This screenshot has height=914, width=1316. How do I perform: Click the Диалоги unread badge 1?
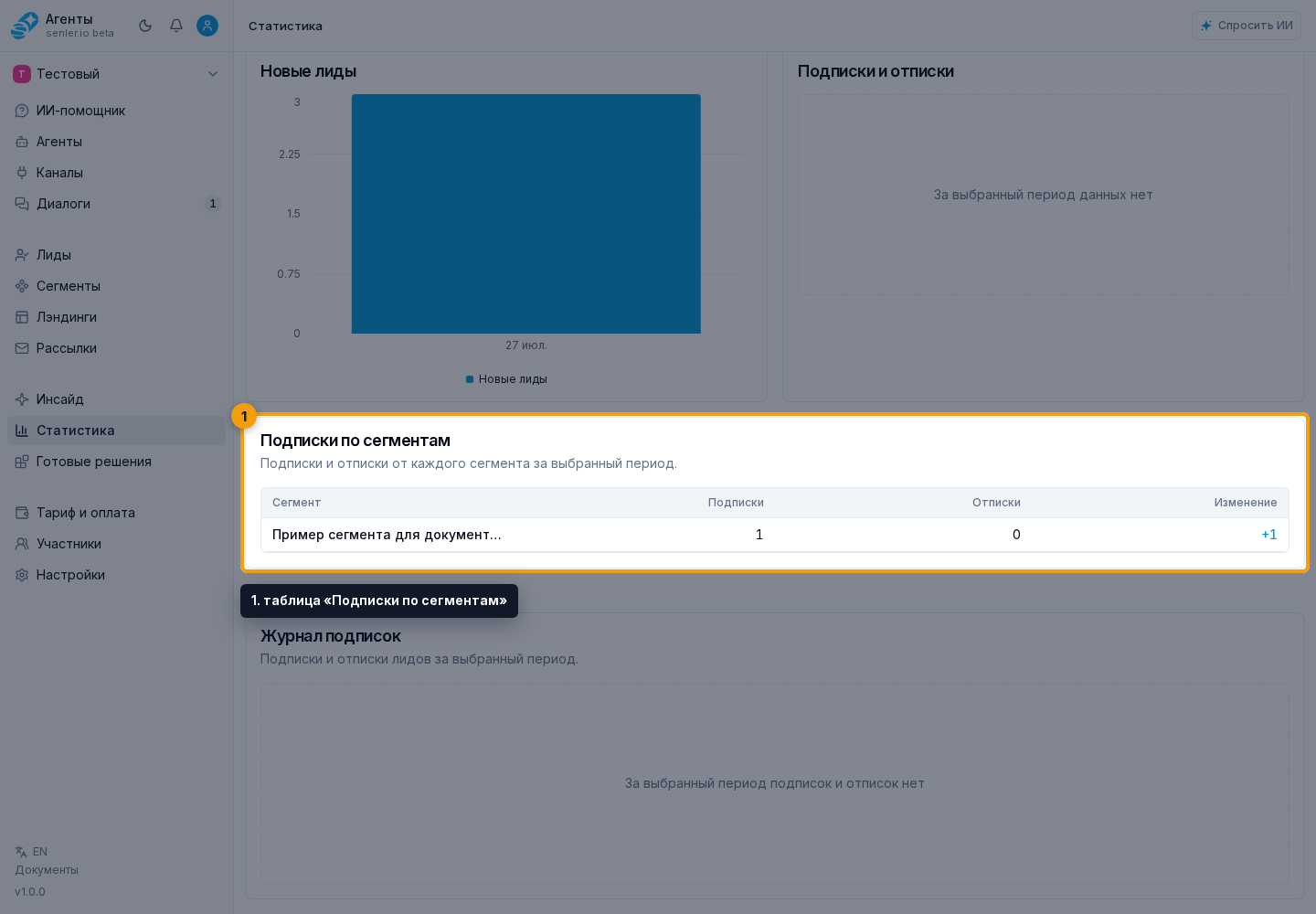pyautogui.click(x=213, y=204)
